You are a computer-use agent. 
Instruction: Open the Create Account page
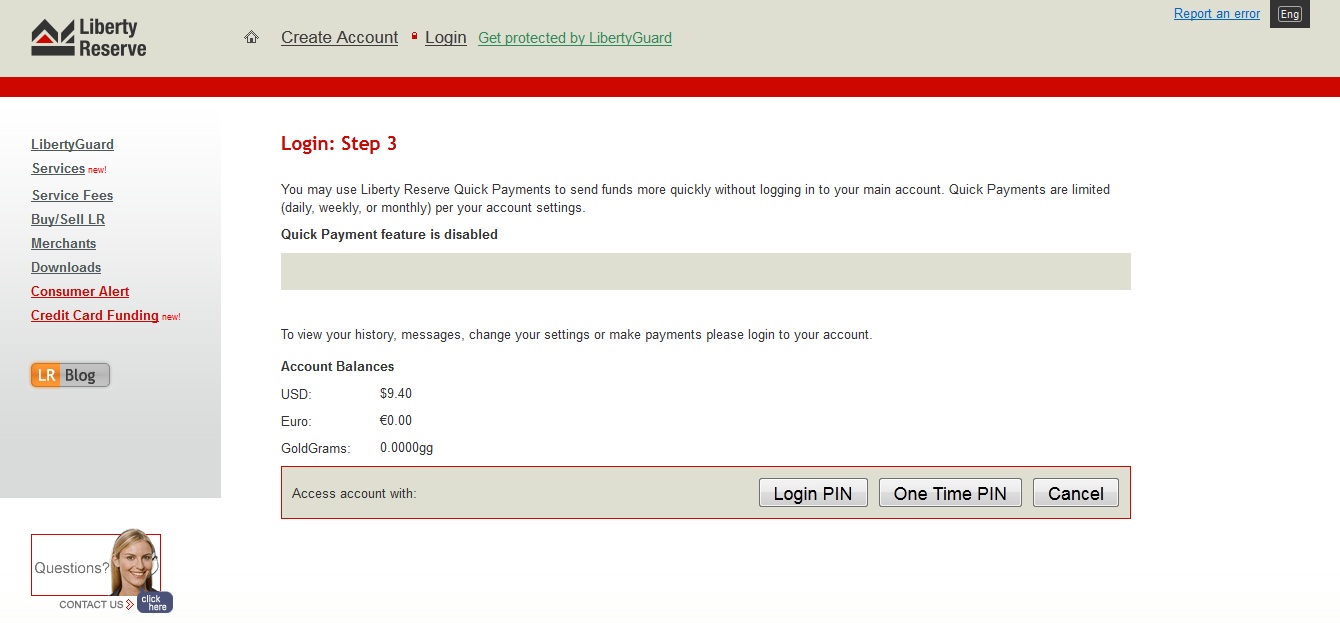click(340, 37)
